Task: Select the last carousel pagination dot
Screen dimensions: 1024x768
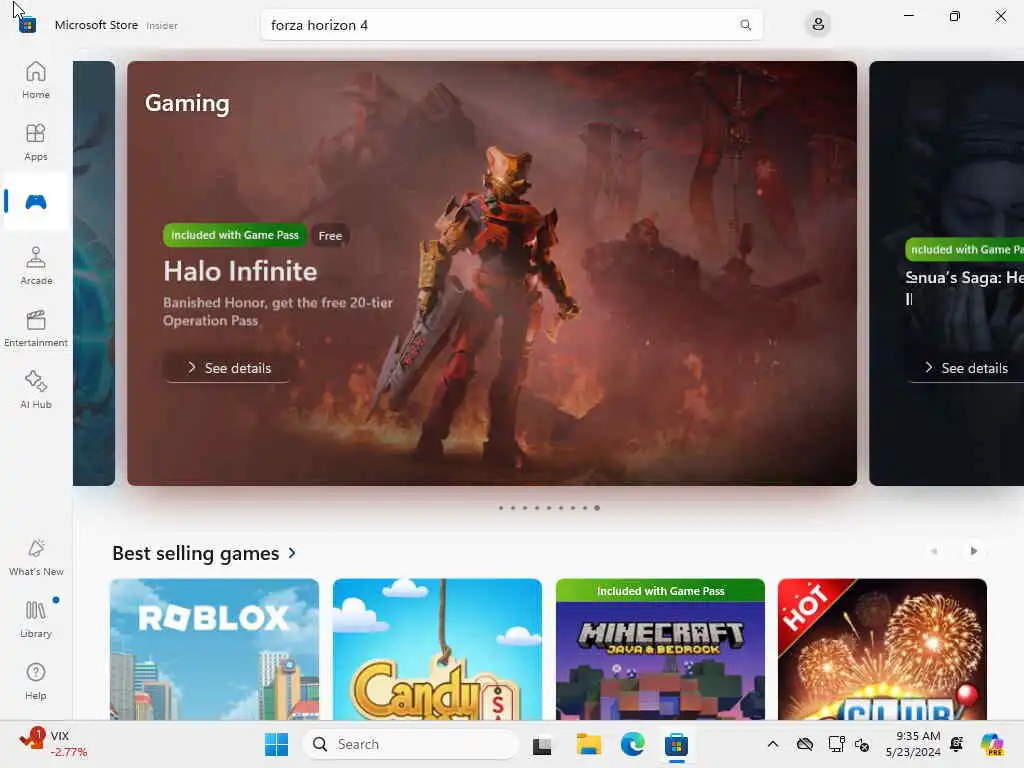Action: pos(597,508)
